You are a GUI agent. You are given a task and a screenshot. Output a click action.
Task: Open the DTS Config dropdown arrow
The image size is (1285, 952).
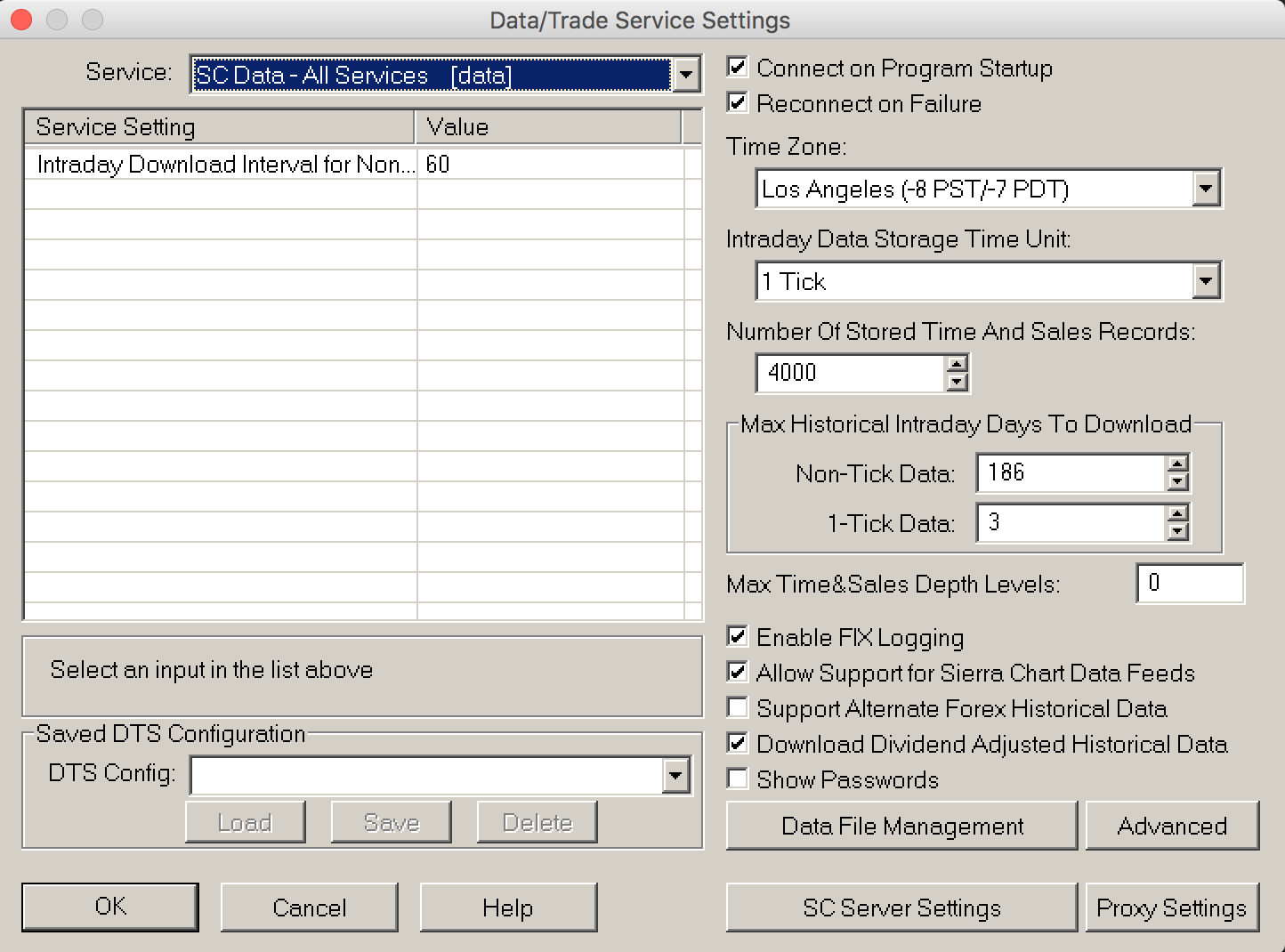click(676, 776)
